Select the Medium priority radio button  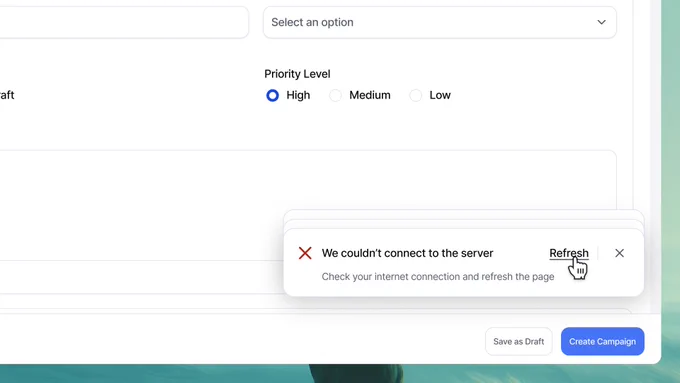(x=335, y=95)
